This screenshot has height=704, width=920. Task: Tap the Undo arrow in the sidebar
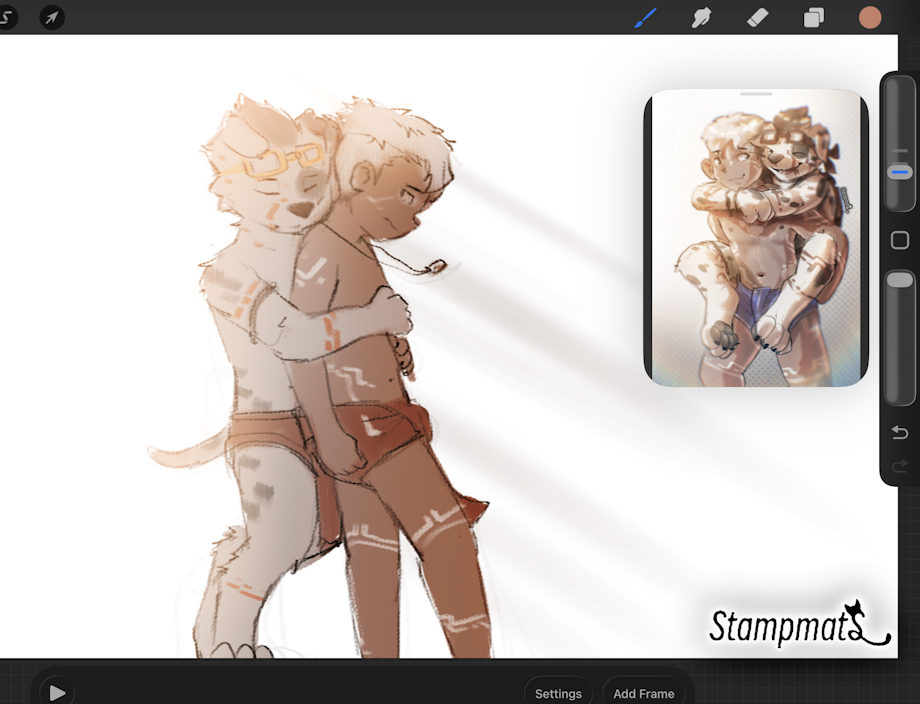[899, 433]
